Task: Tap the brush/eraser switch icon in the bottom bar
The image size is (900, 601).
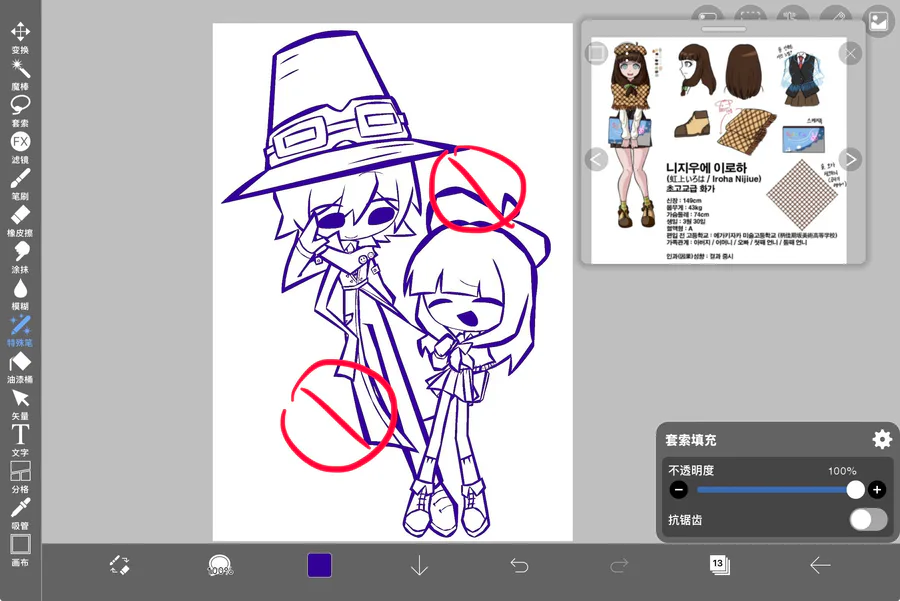Action: point(119,565)
